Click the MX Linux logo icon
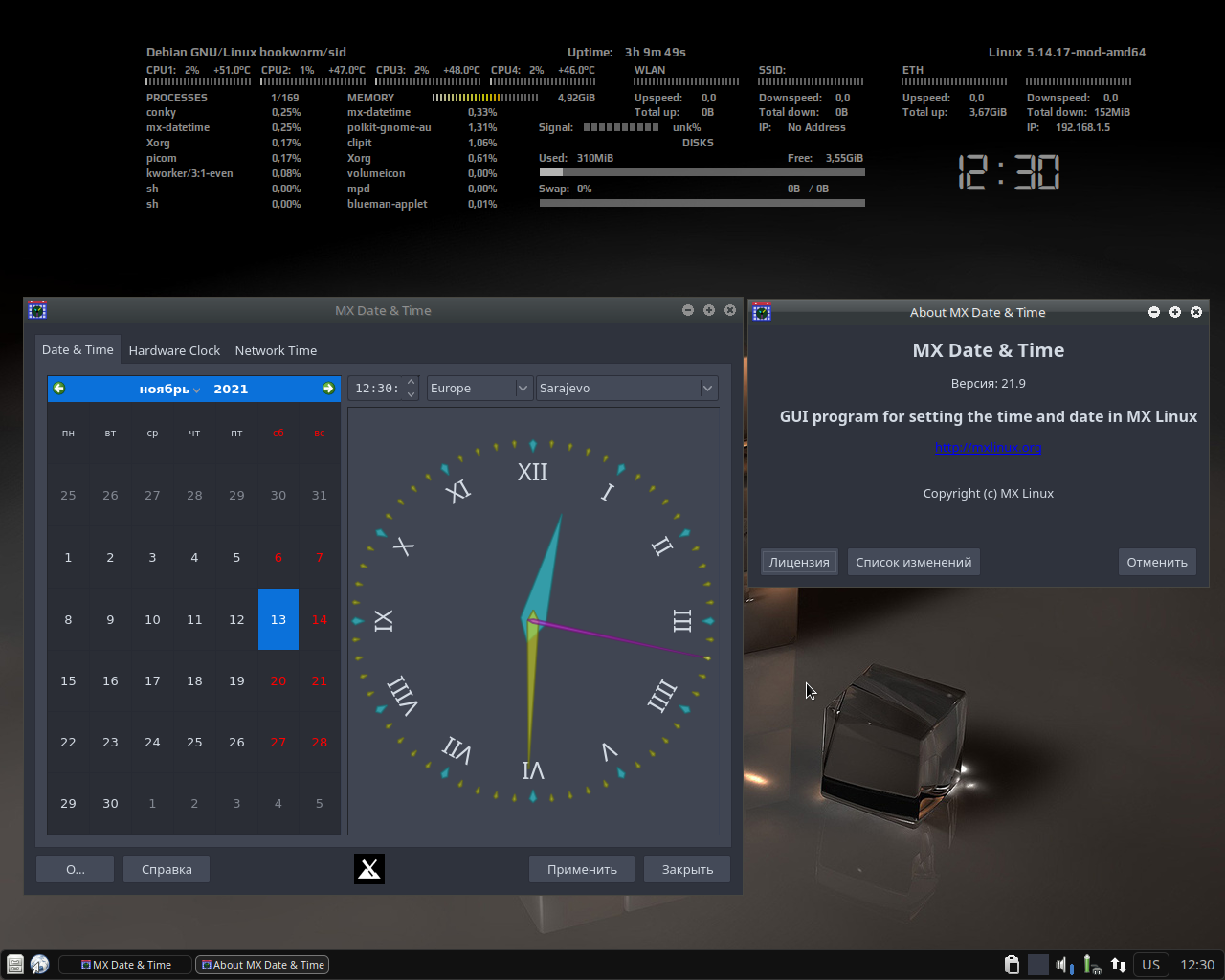 (369, 869)
